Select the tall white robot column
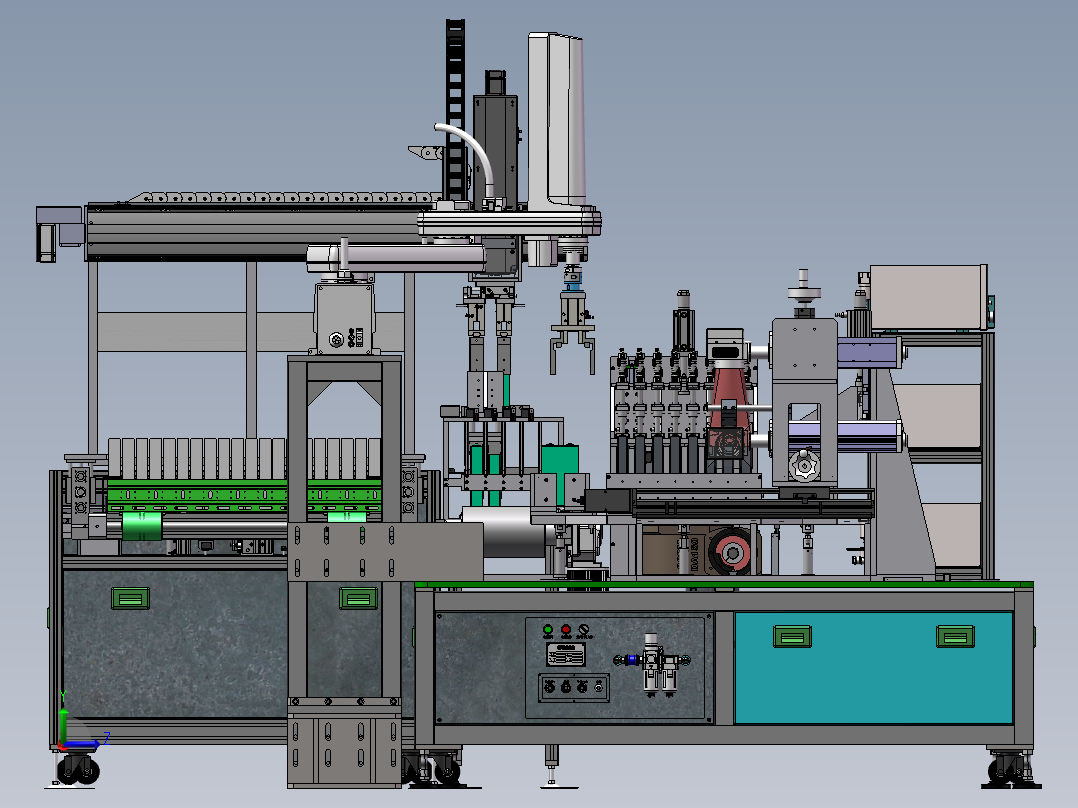Viewport: 1078px width, 808px height. pyautogui.click(x=557, y=121)
